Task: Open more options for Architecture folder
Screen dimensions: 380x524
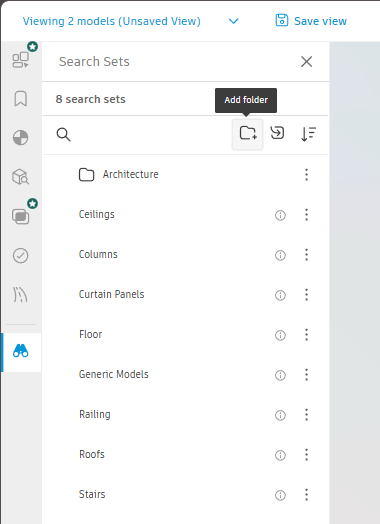Action: click(x=306, y=174)
